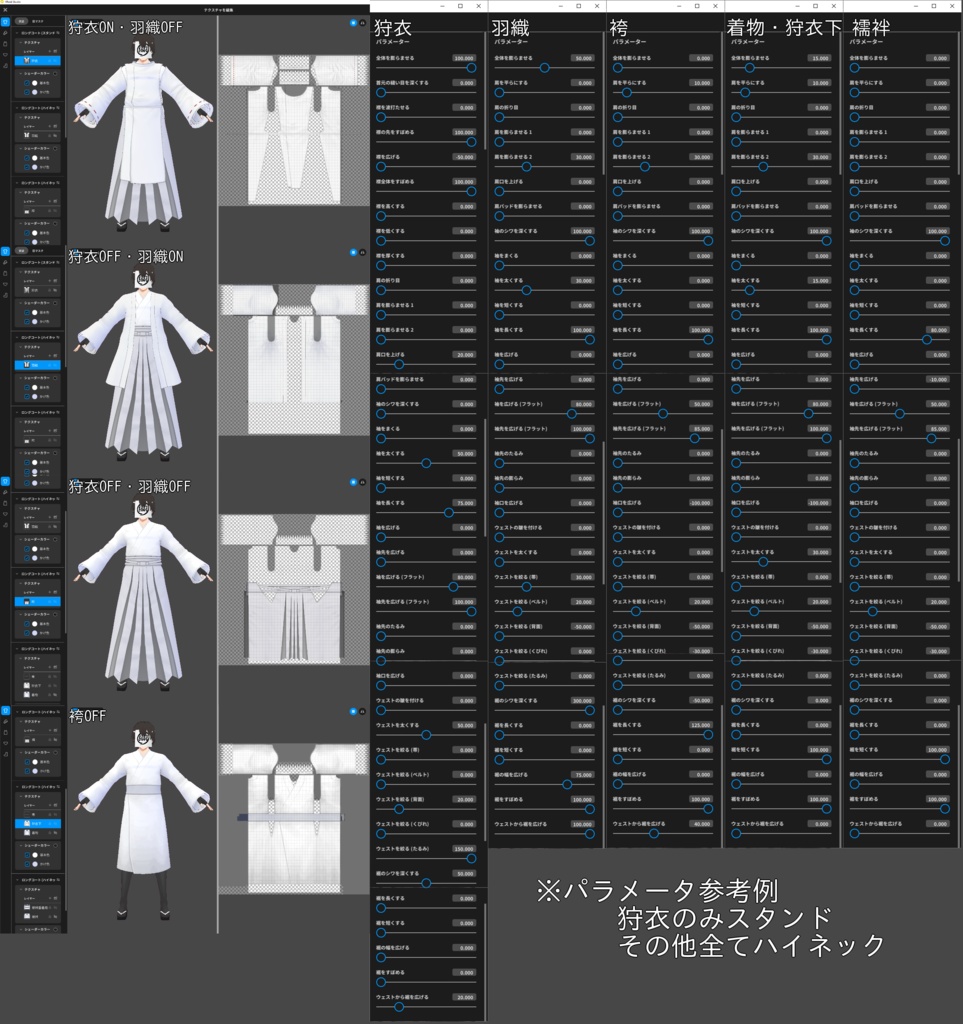
Task: Click the bottom sidebar icon in 狩衣ON・羽織OFF view
Action: coord(5,65)
